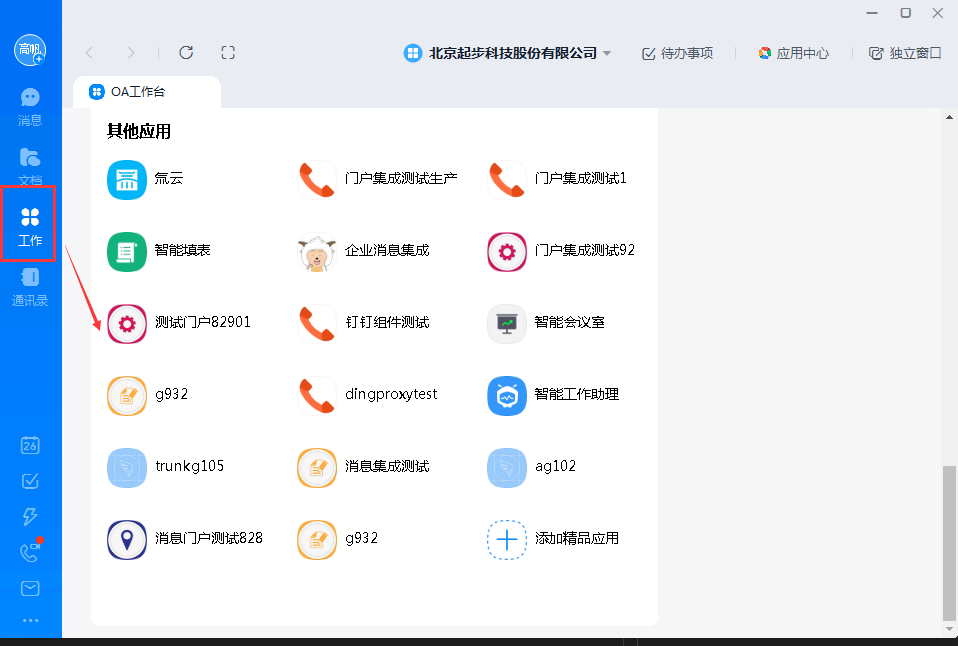Go to 消息 in sidebar
The height and width of the screenshot is (646, 958).
(x=30, y=107)
